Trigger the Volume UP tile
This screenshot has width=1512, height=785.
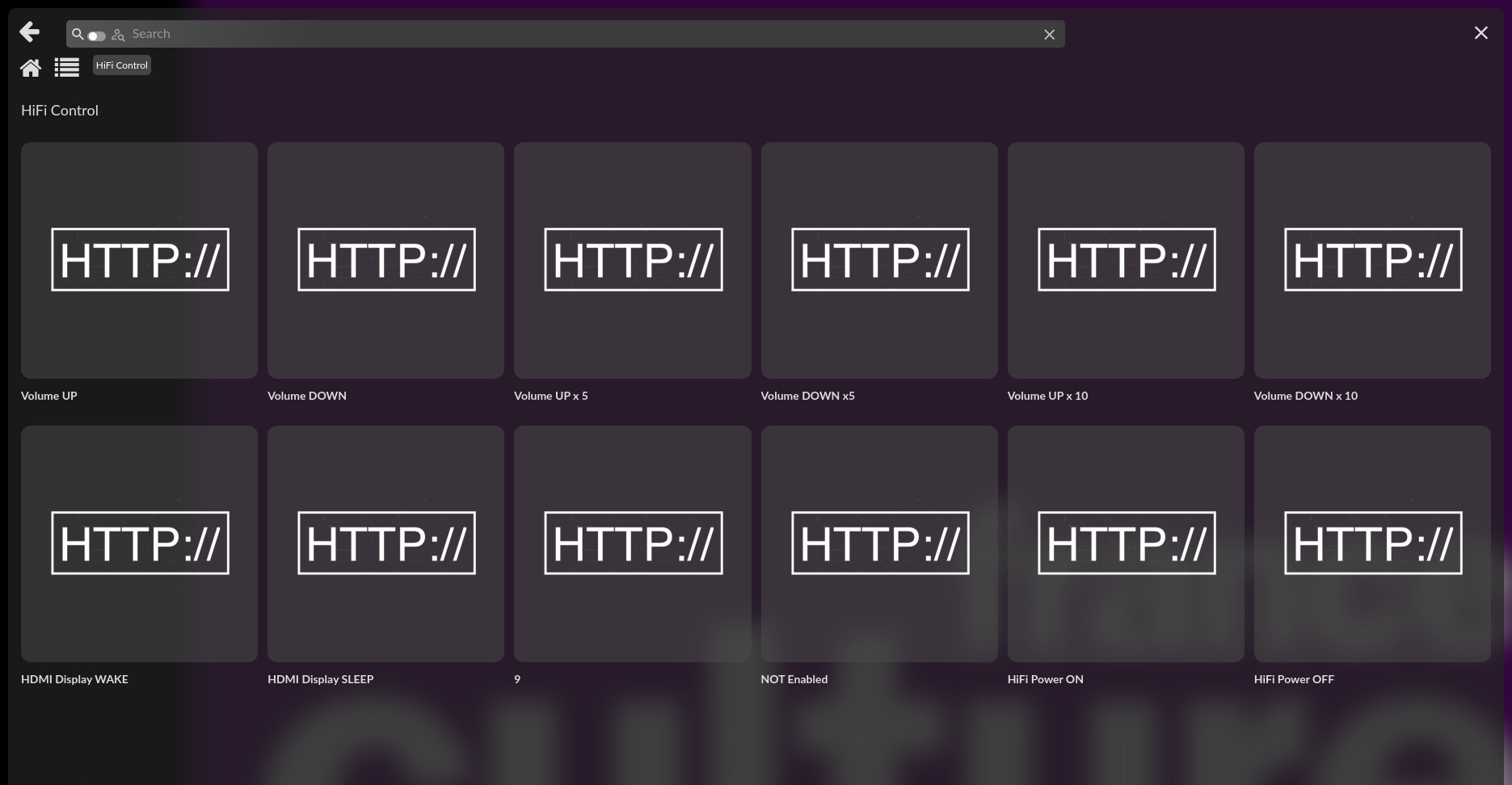coord(139,260)
